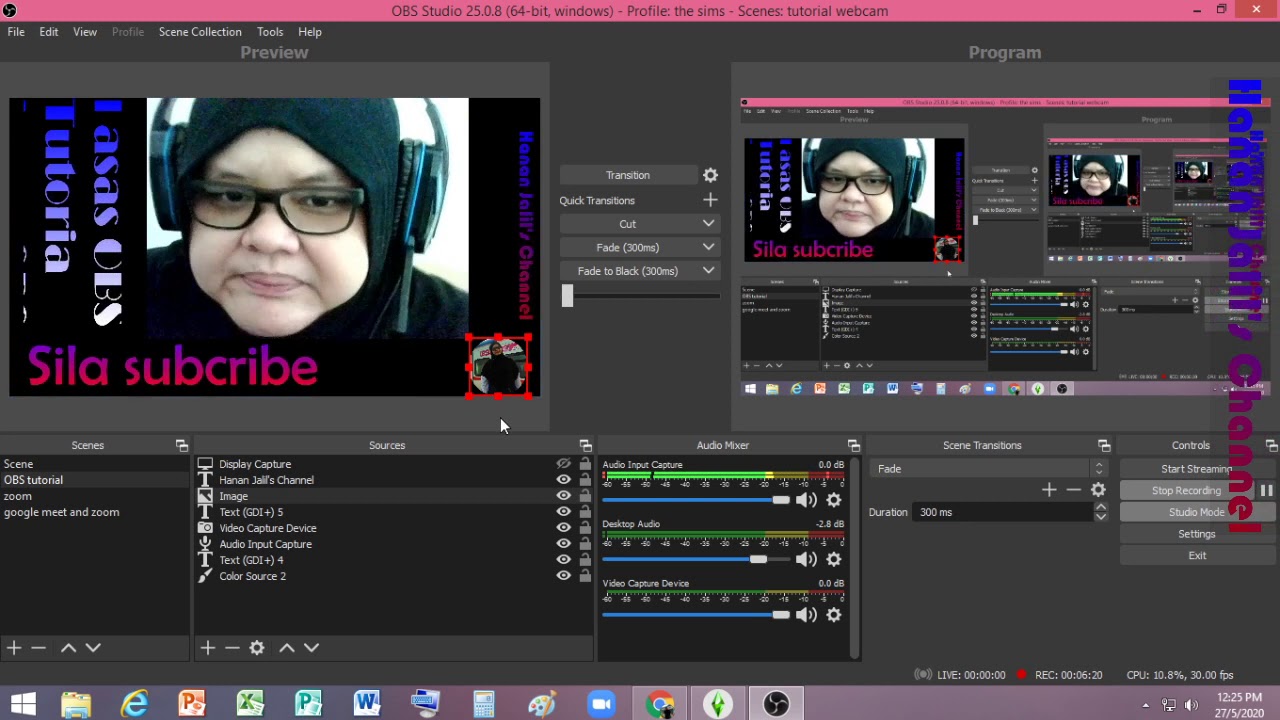Add scene transition with plus icon
Viewport: 1280px width, 720px height.
click(1049, 490)
